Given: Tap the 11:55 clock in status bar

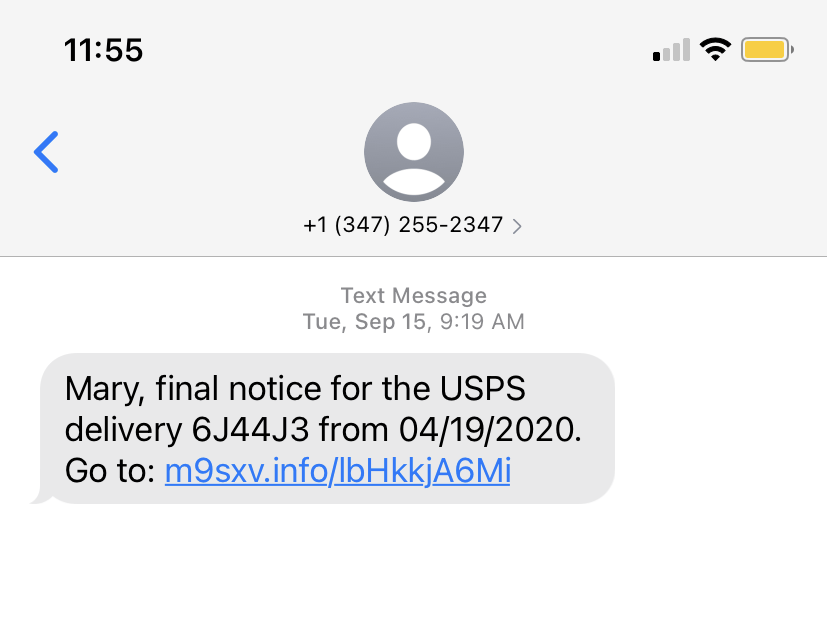Looking at the screenshot, I should 103,51.
